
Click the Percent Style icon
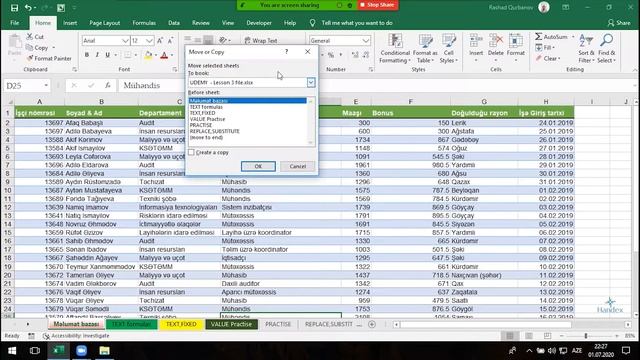(x=331, y=55)
